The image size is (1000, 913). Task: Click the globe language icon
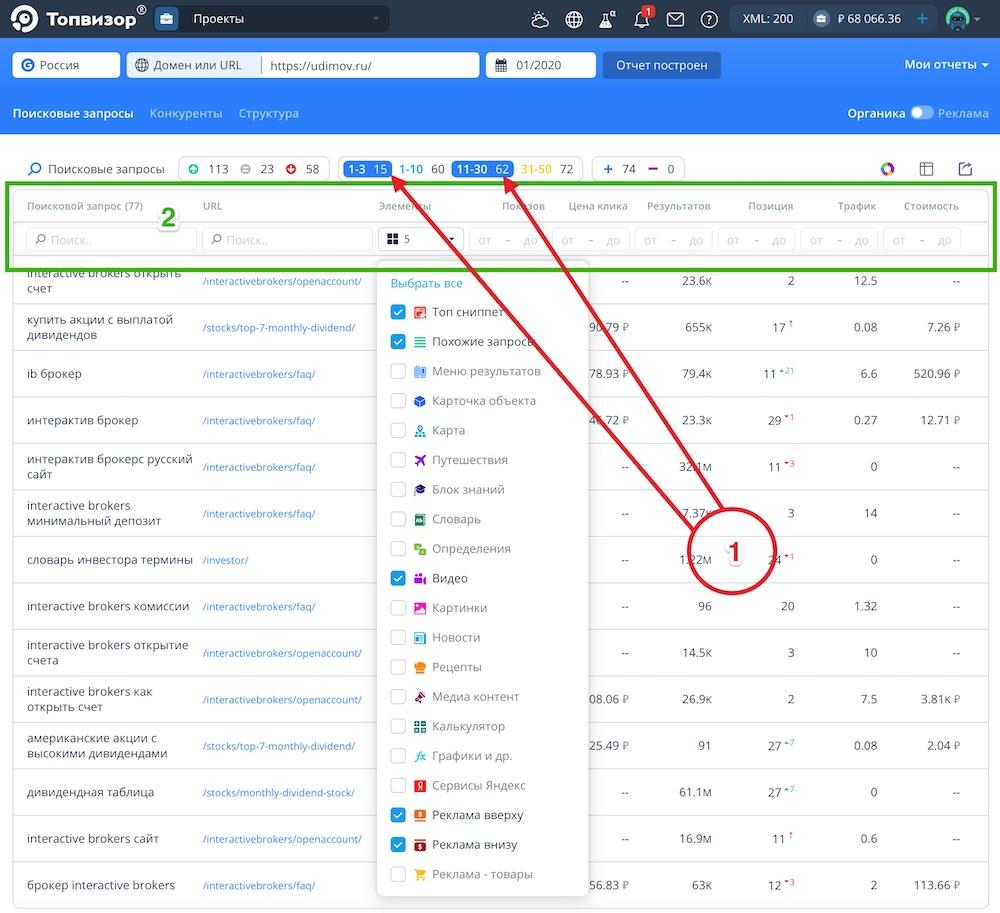pyautogui.click(x=574, y=19)
